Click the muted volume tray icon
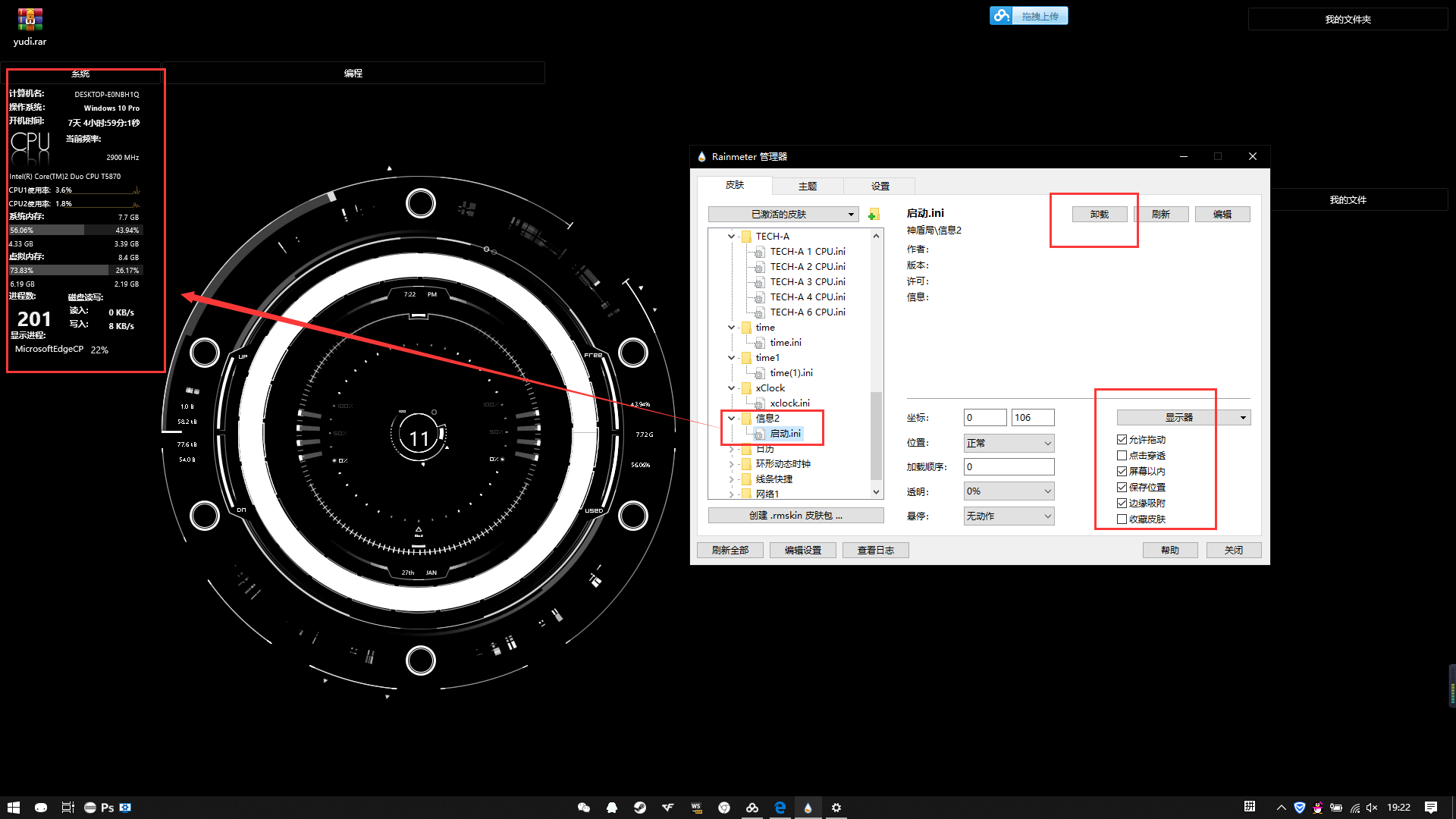1456x819 pixels. (1372, 808)
